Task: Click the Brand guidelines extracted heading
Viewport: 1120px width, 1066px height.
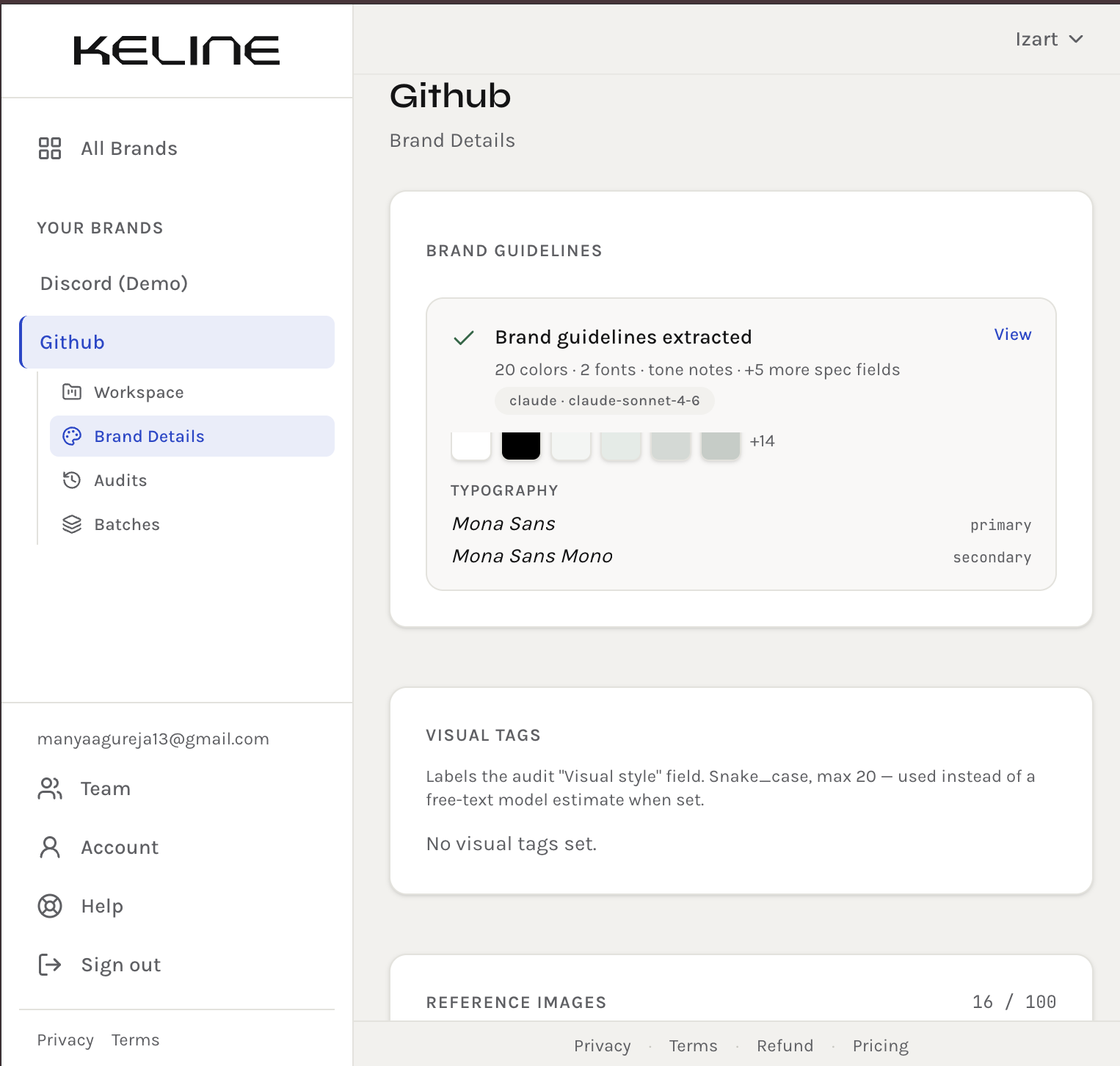Action: click(x=624, y=337)
